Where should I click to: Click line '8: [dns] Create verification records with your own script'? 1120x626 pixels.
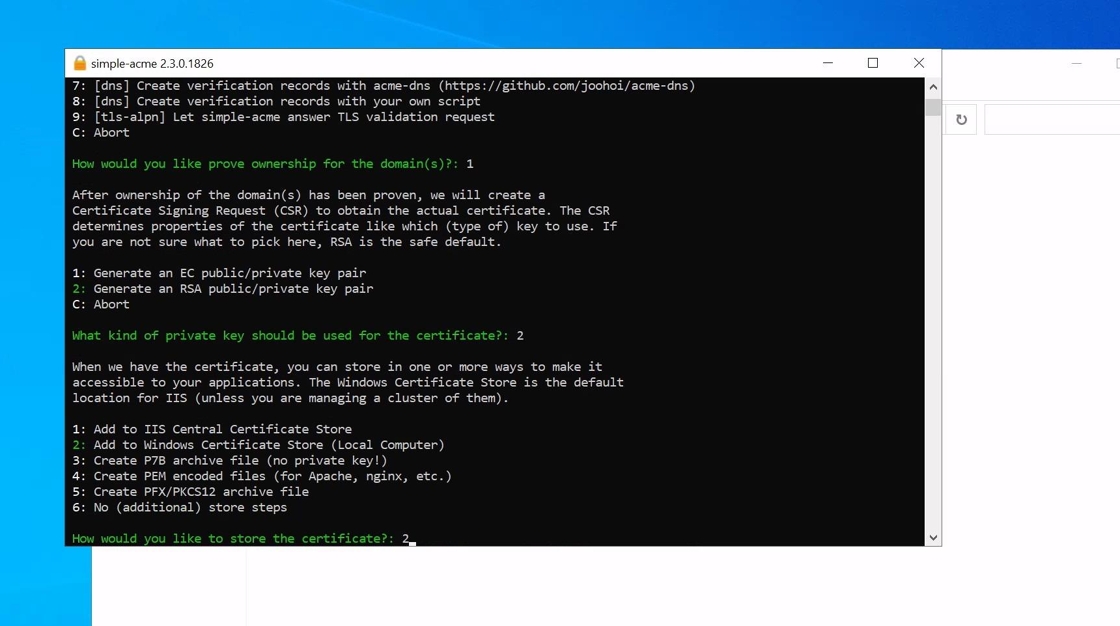click(276, 101)
